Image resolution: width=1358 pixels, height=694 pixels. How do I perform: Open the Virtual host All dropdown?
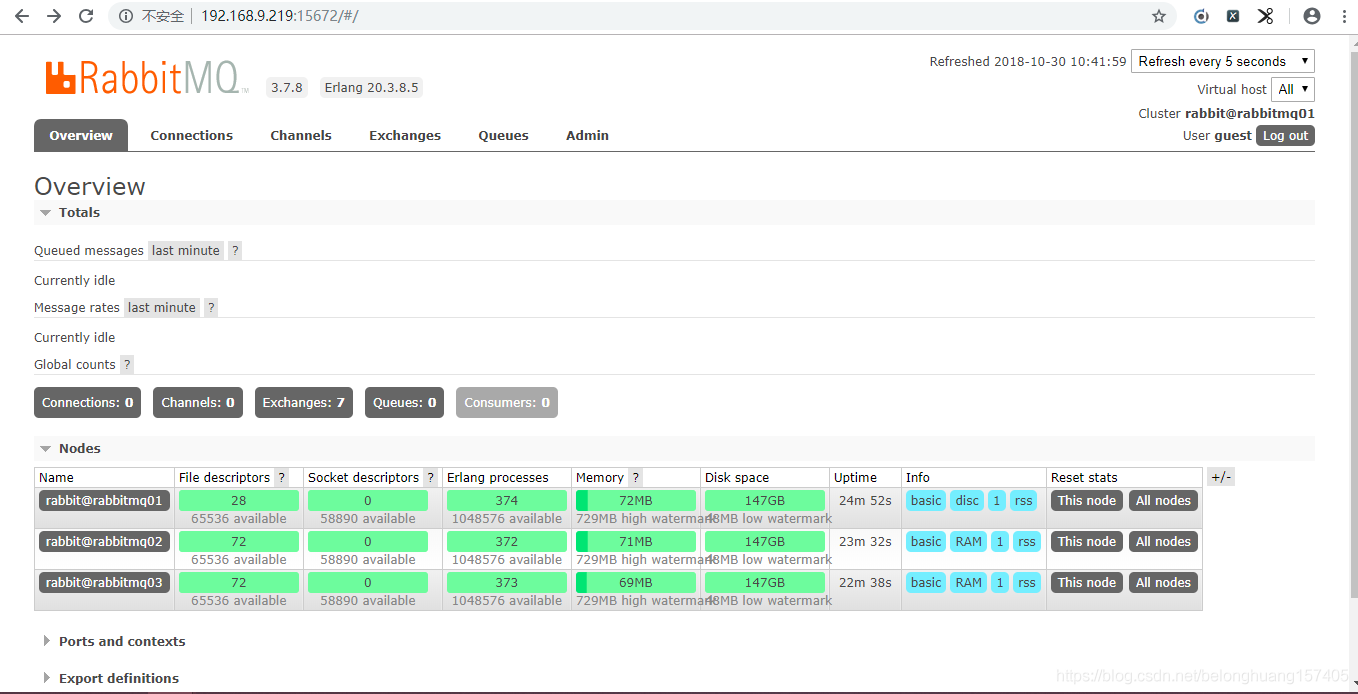pyautogui.click(x=1293, y=89)
